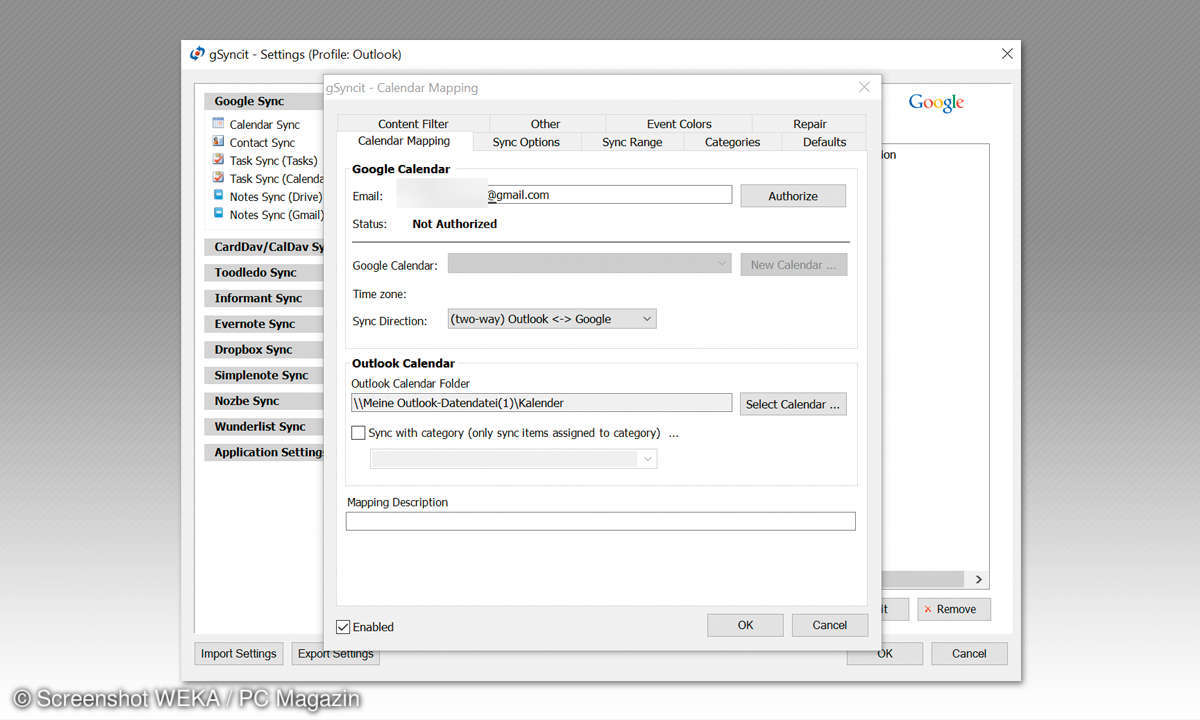The height and width of the screenshot is (720, 1200).
Task: Click OK in the Settings window
Action: tap(884, 654)
